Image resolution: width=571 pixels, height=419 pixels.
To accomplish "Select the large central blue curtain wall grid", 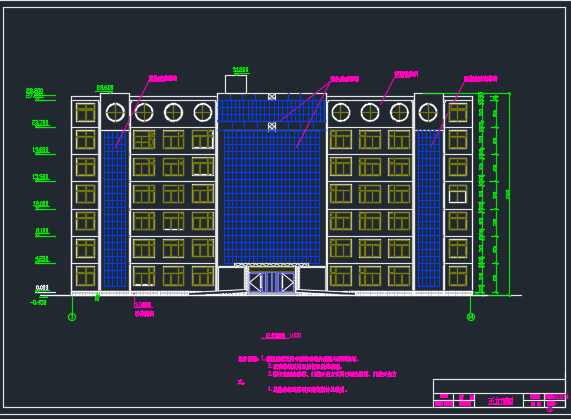I will coord(272,197).
